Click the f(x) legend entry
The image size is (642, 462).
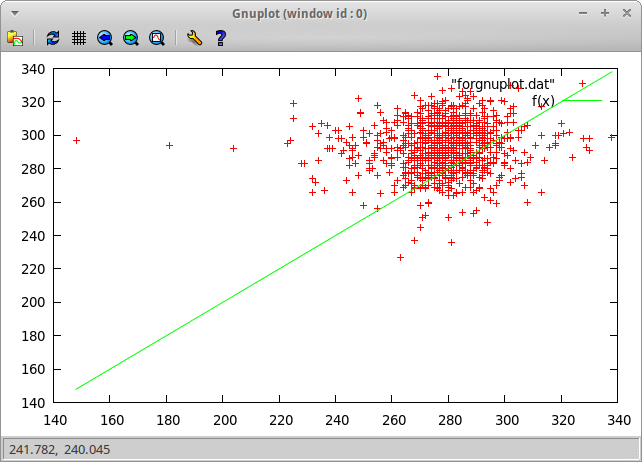(543, 100)
